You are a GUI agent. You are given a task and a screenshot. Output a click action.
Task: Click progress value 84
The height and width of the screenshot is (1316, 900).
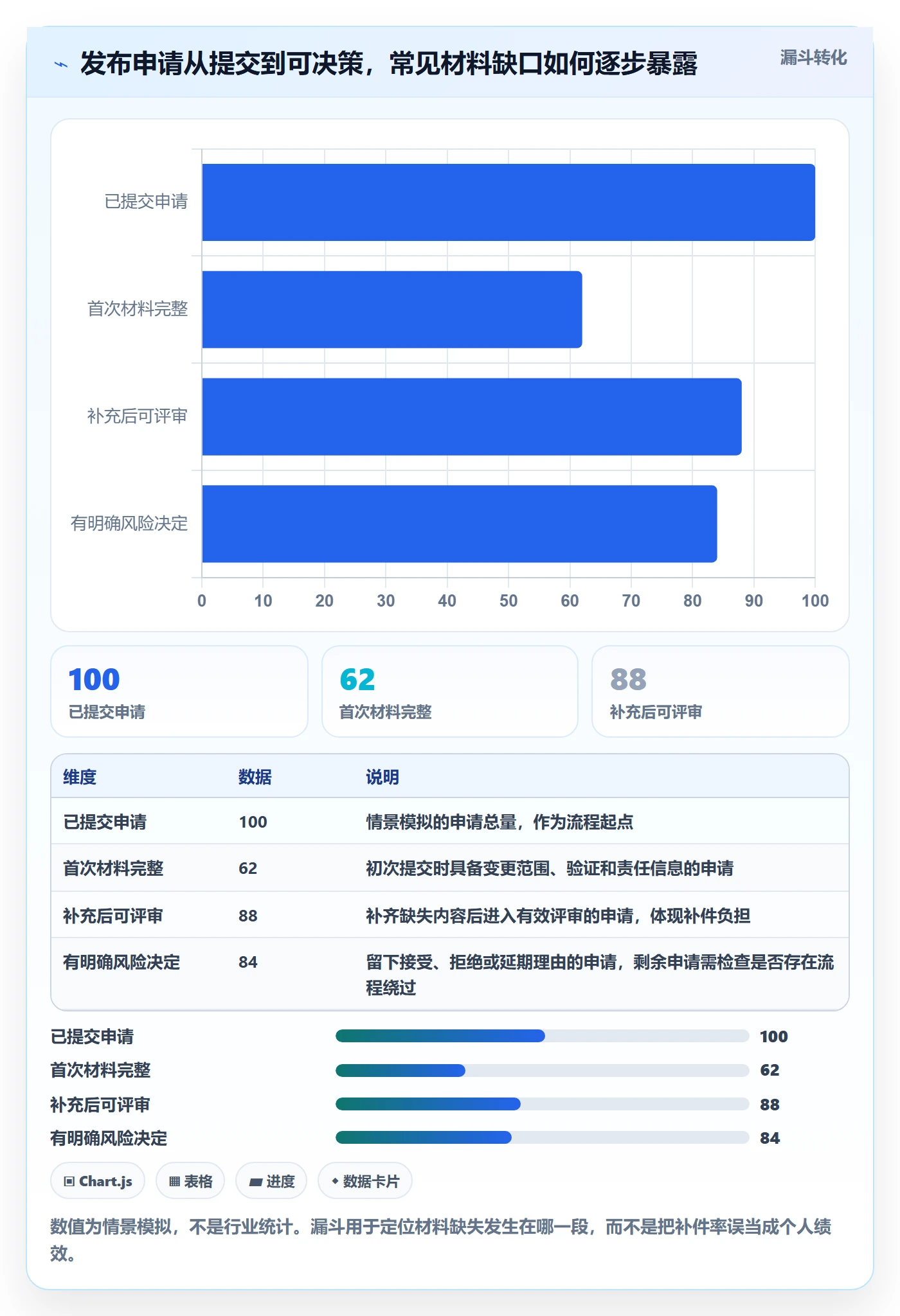(770, 1138)
